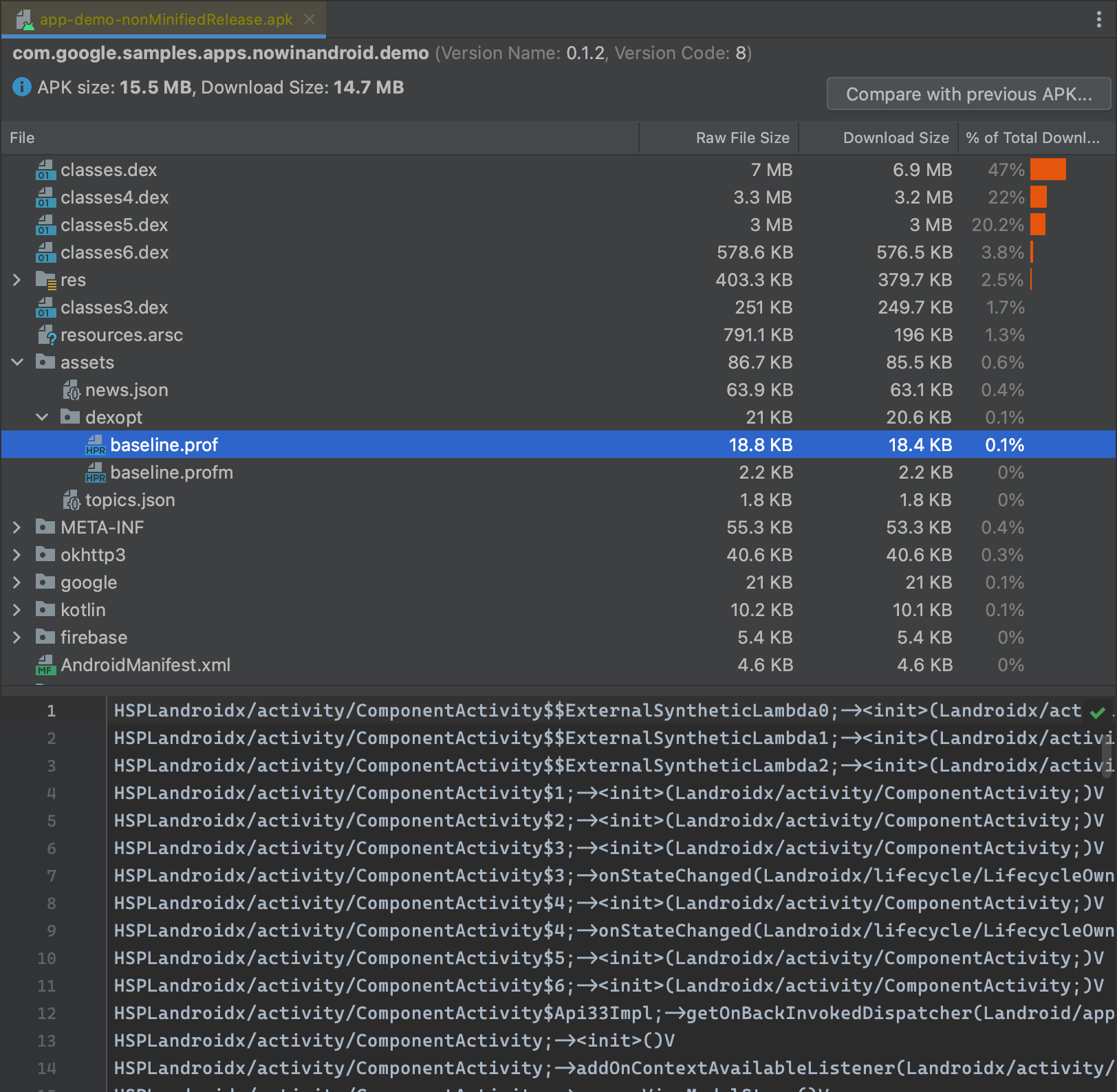The width and height of the screenshot is (1117, 1092).
Task: Click the APK icon on the editor tab
Action: 26,19
